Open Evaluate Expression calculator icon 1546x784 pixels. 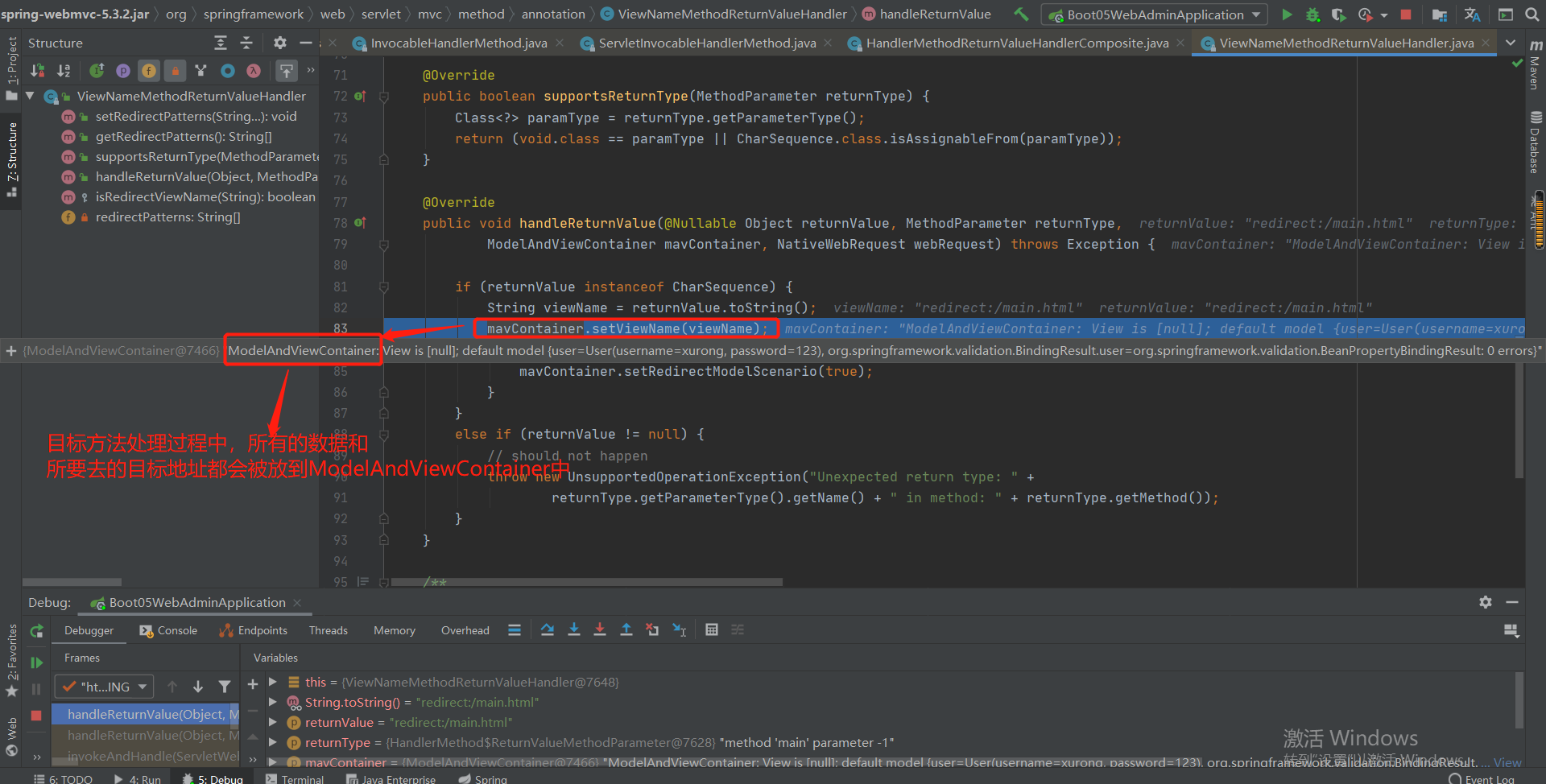712,629
